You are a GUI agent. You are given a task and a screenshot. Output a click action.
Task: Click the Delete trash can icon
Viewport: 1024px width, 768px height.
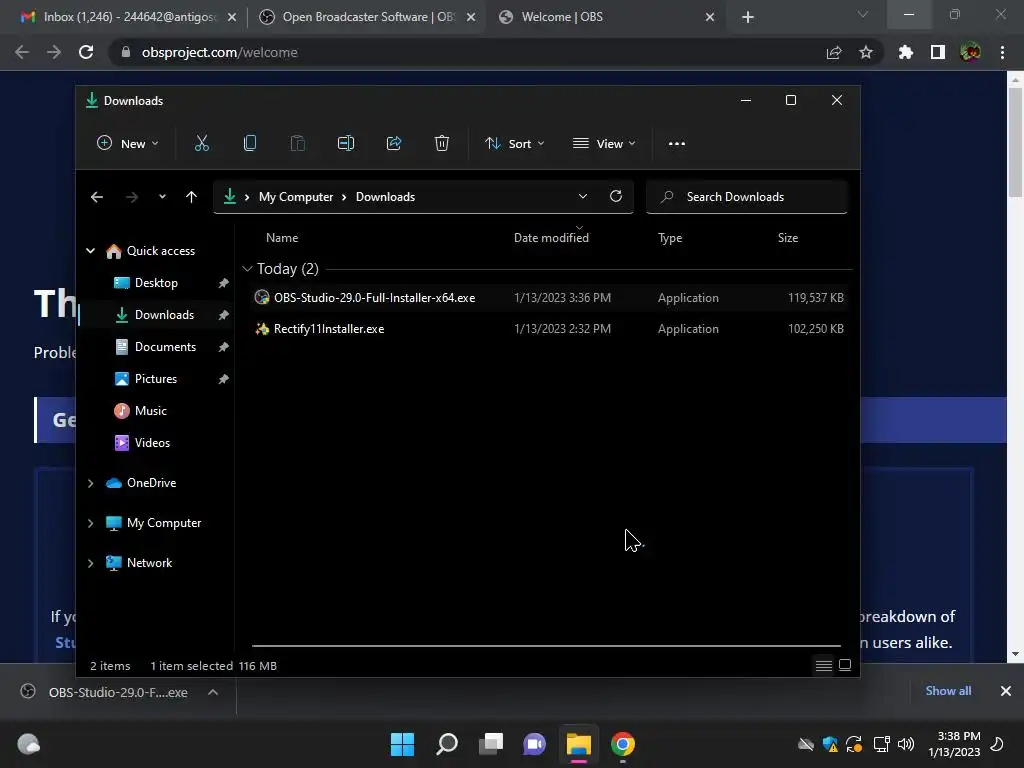point(442,144)
